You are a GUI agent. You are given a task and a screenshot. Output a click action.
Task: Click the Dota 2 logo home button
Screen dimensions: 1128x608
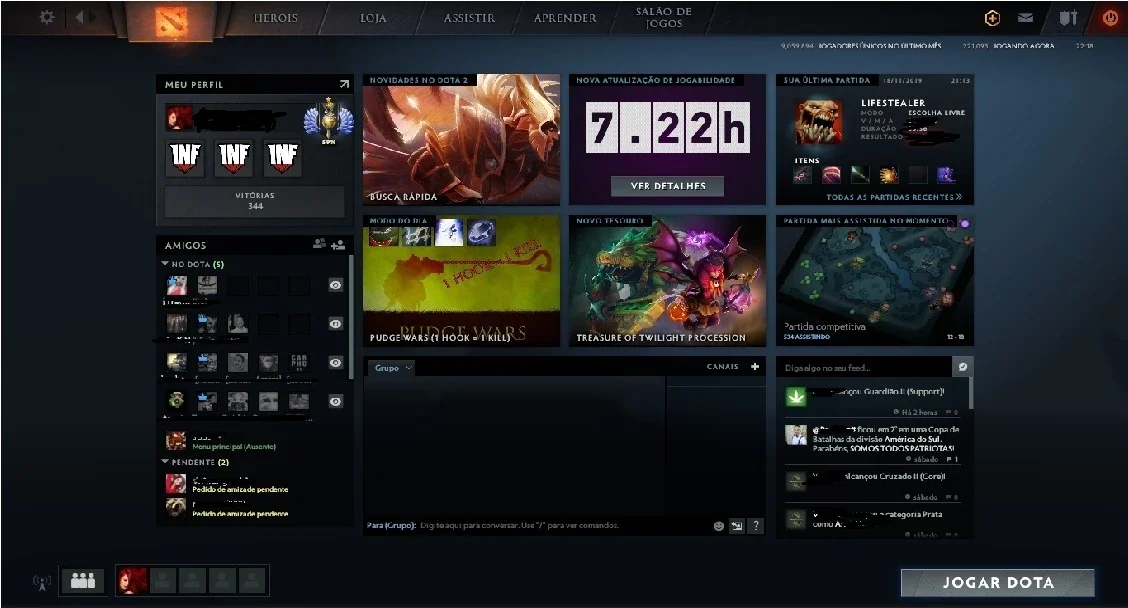[x=171, y=22]
